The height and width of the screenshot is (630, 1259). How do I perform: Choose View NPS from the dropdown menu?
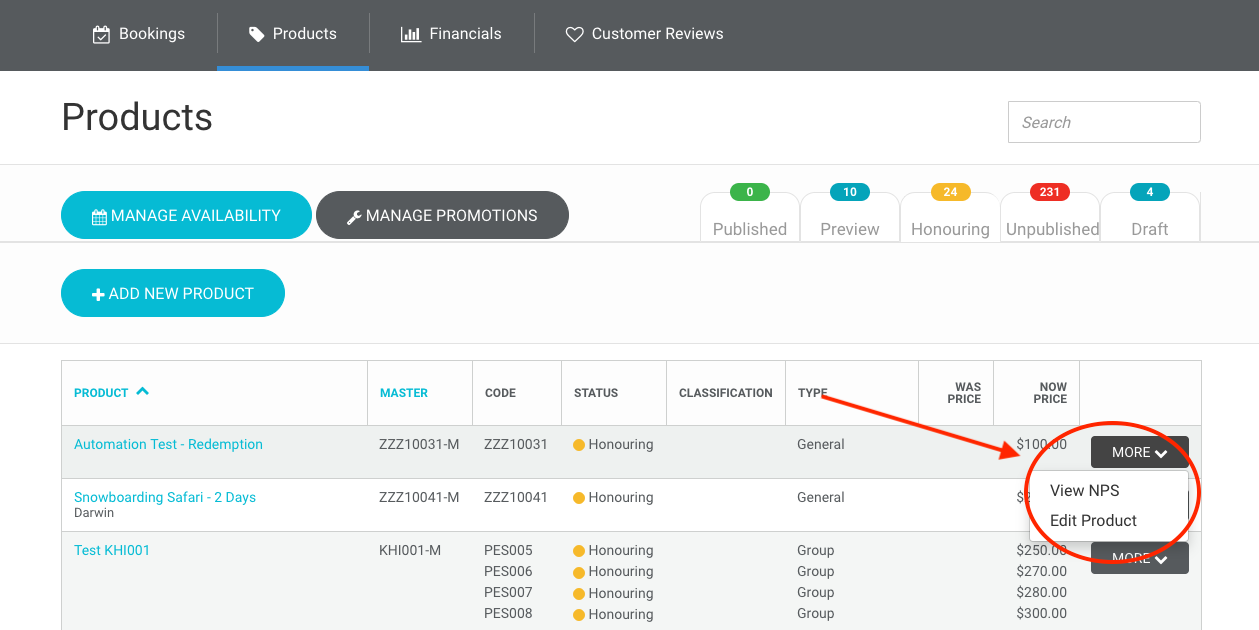tap(1084, 490)
